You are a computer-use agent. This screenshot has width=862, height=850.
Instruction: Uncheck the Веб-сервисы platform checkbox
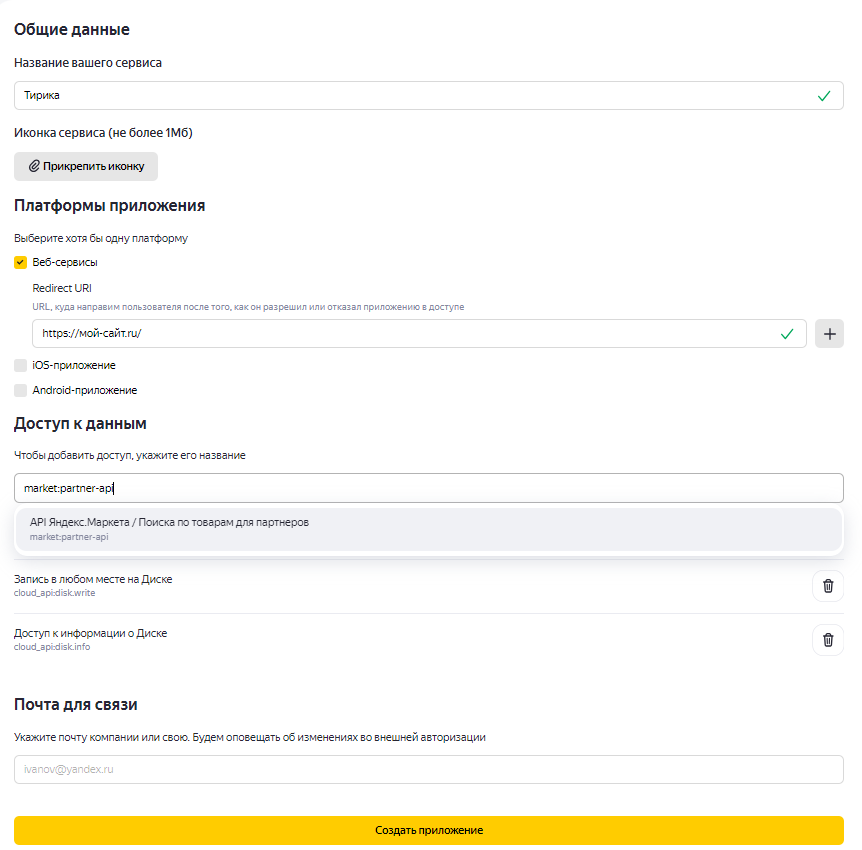pos(20,262)
